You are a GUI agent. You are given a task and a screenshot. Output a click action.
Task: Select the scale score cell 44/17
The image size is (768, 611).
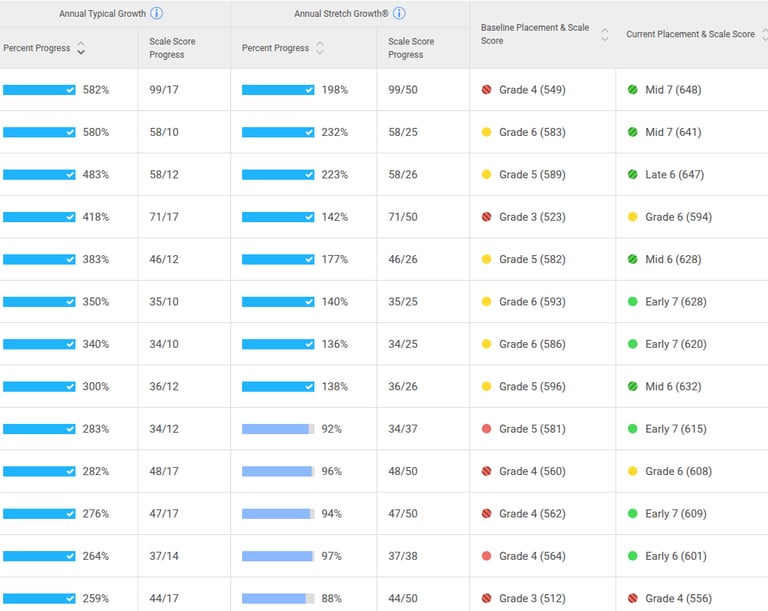[x=164, y=598]
